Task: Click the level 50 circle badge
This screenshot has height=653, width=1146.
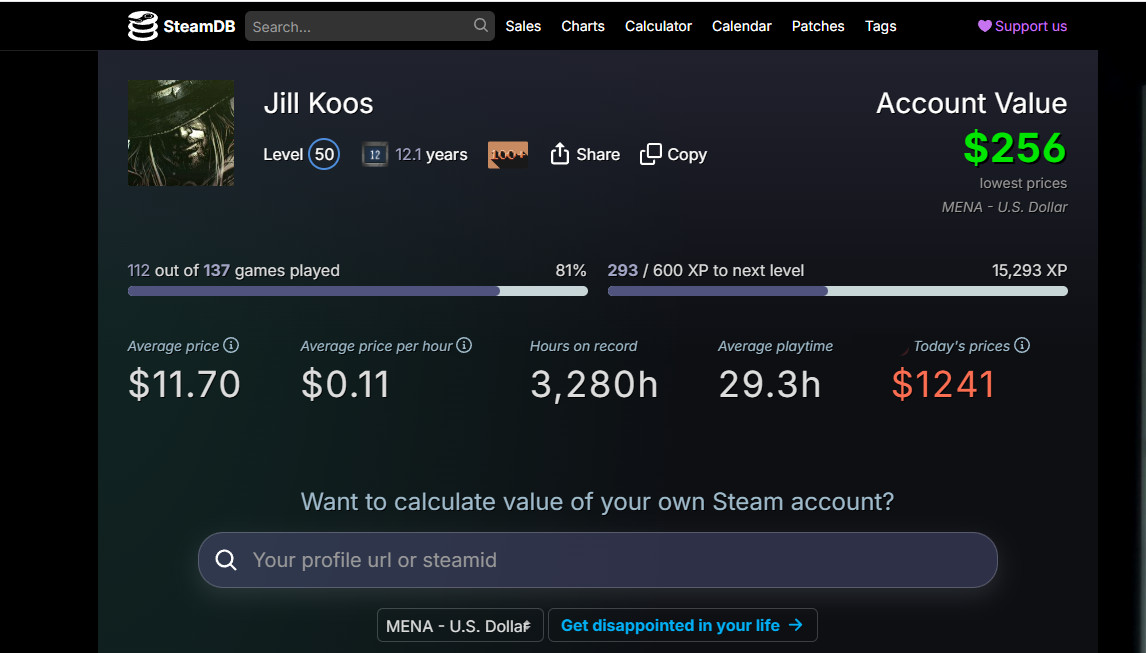Action: click(x=324, y=155)
